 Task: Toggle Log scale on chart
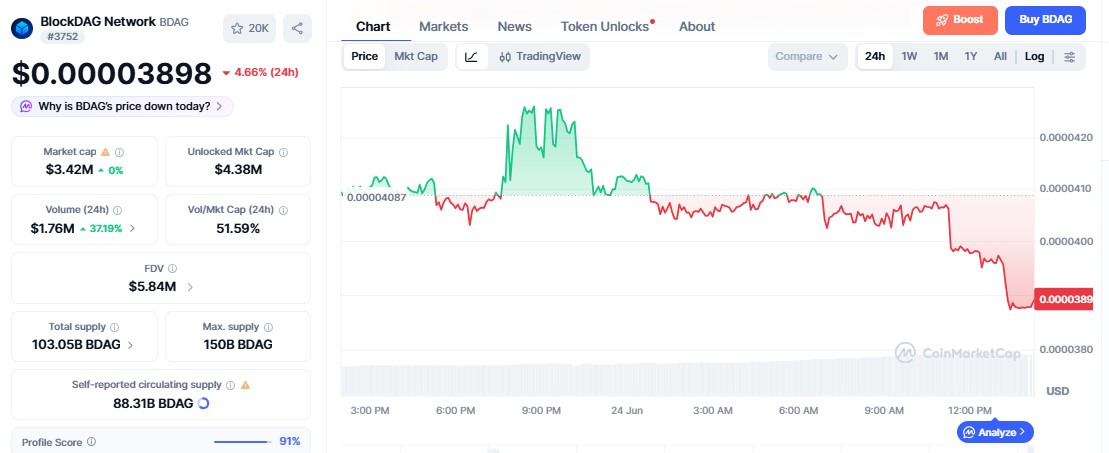click(x=1034, y=57)
